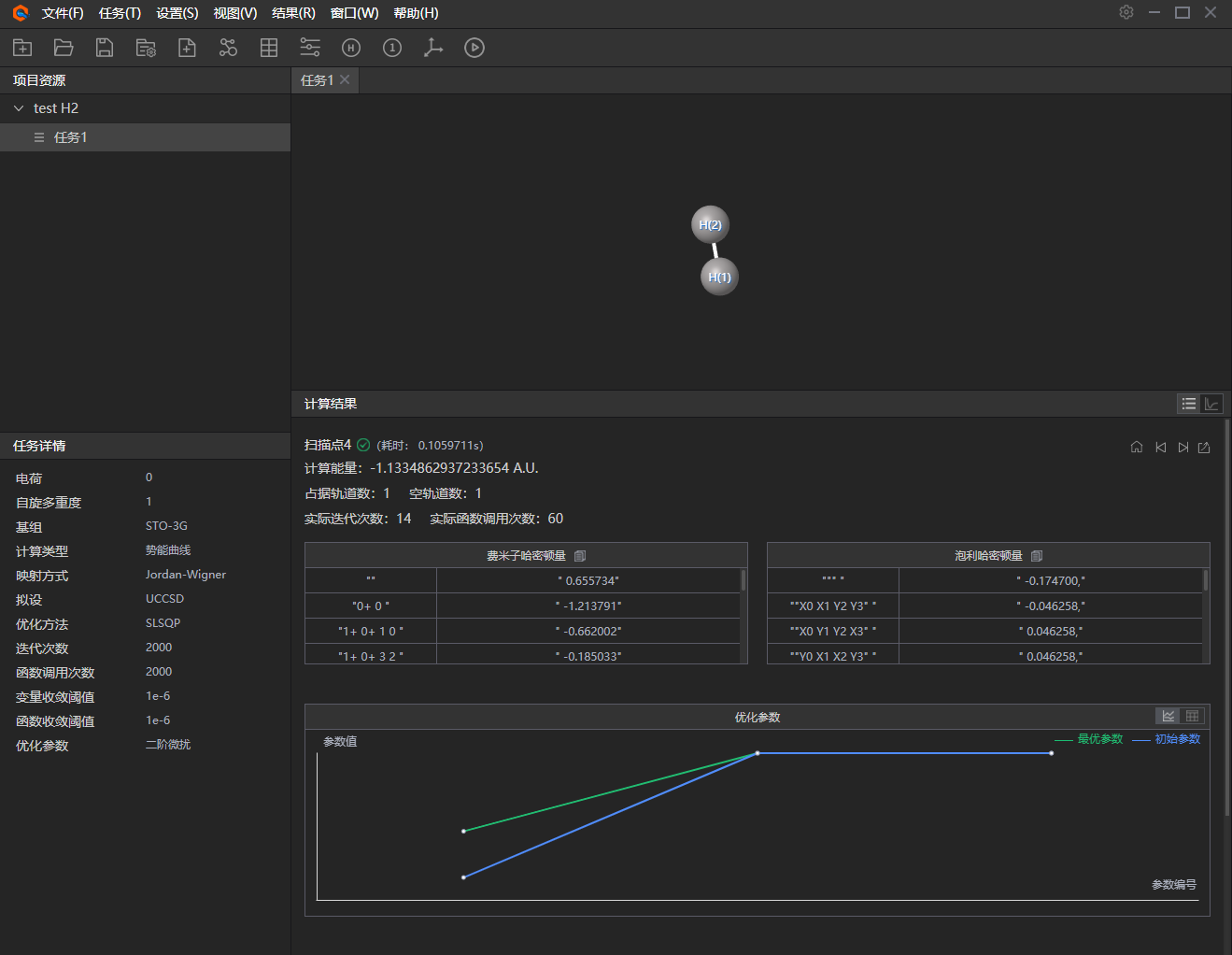Open the molecule structure node icon
The width and height of the screenshot is (1232, 955).
(x=228, y=48)
